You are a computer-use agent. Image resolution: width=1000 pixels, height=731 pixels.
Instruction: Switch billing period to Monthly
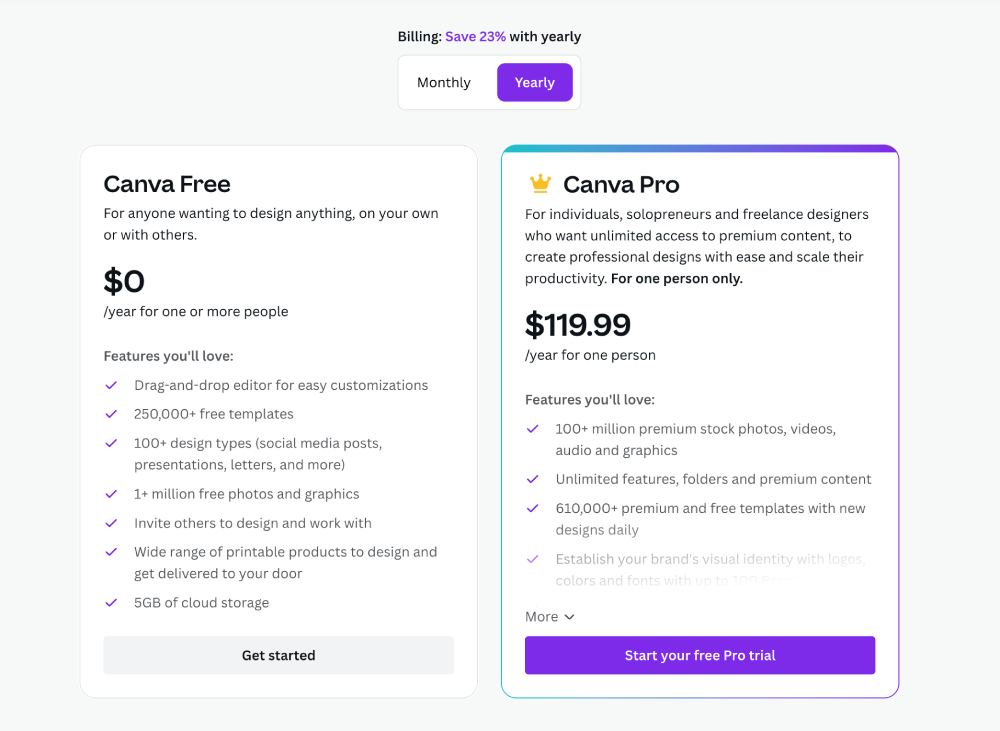pyautogui.click(x=444, y=83)
